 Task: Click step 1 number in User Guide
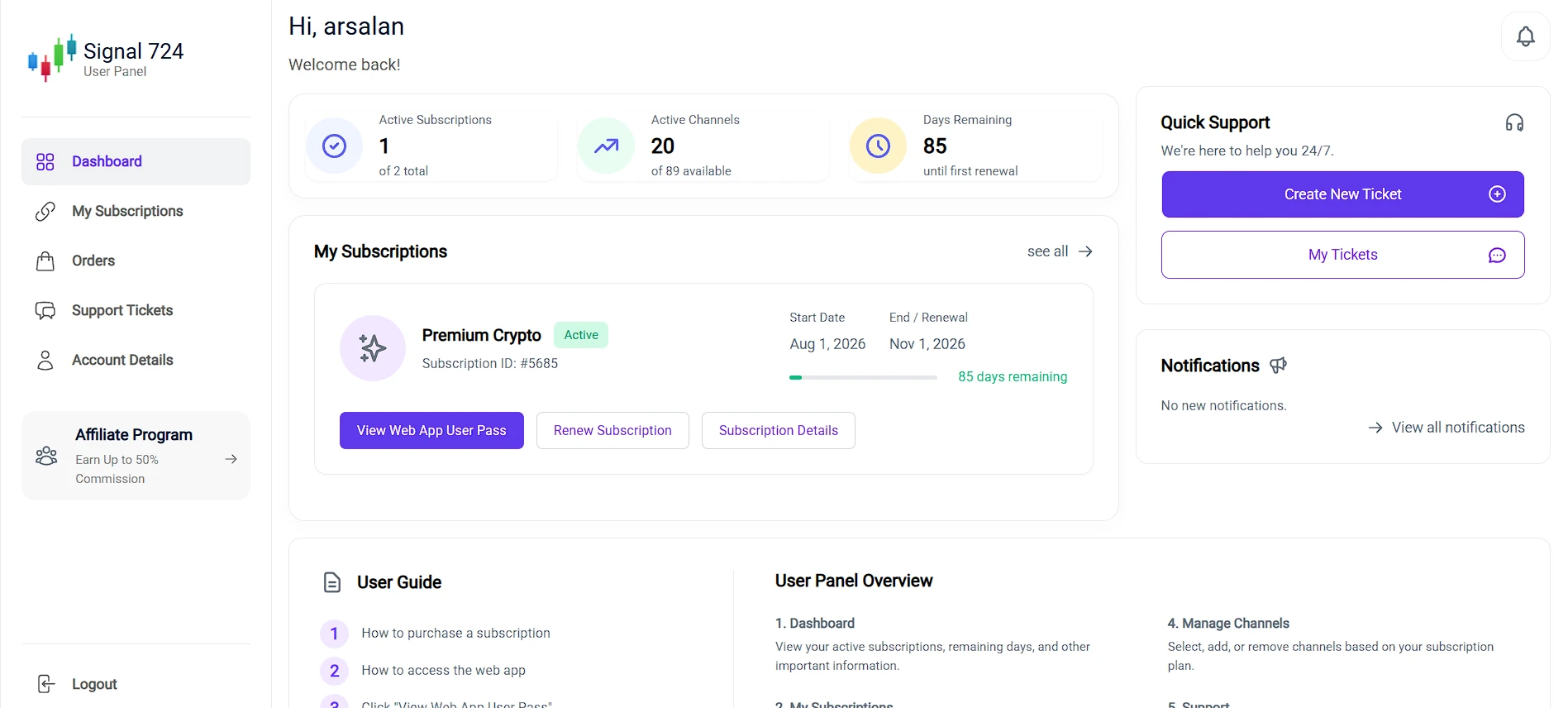[334, 634]
